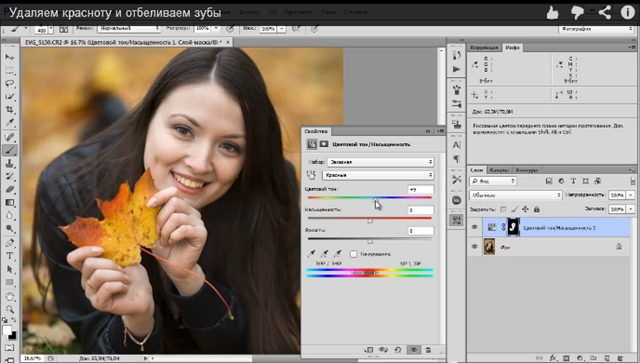This screenshot has height=363, width=640.
Task: Select the Pen tool
Action: pyautogui.click(x=10, y=243)
